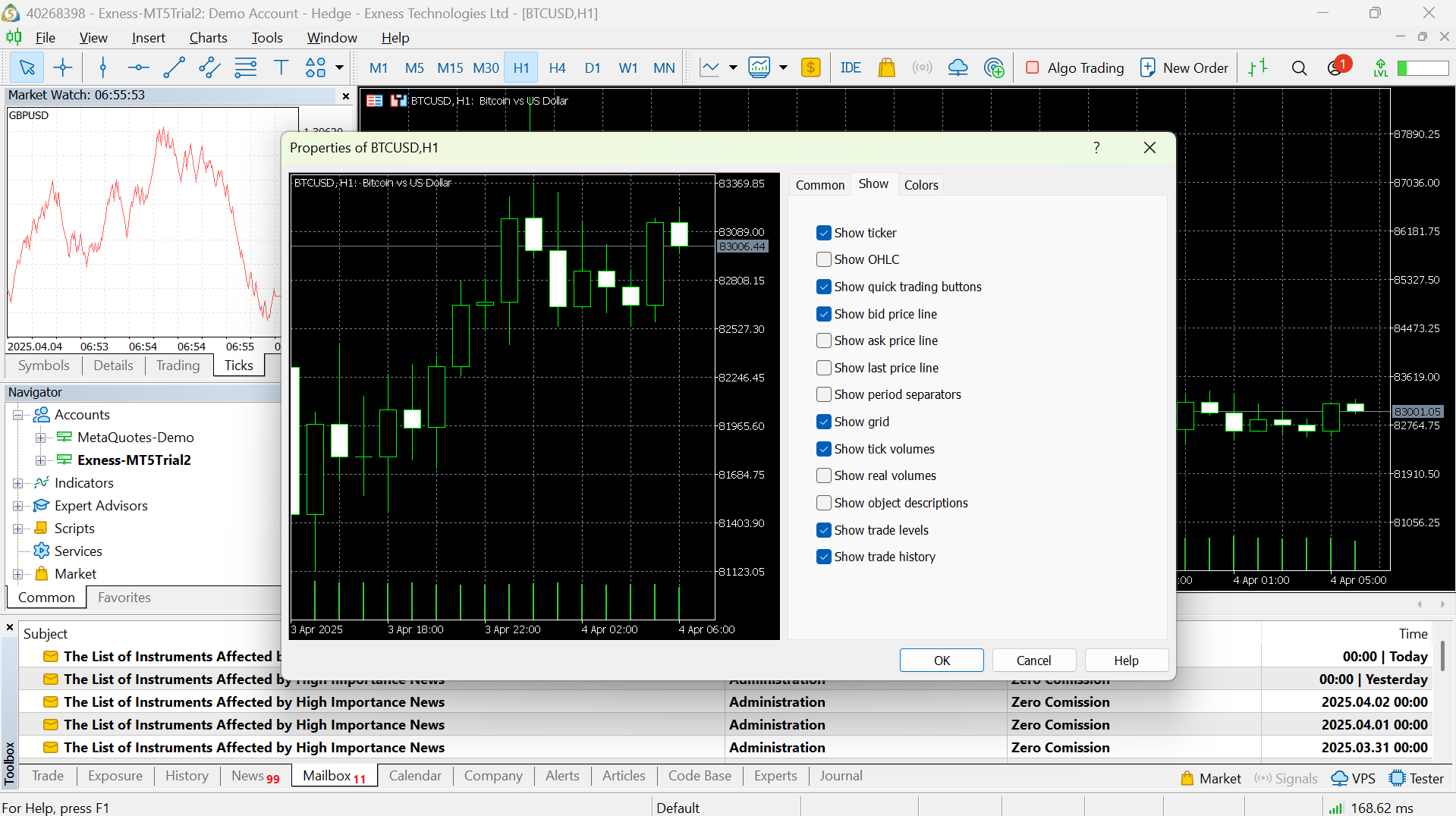1456x816 pixels.
Task: Select the horizontal line tool
Action: click(138, 68)
